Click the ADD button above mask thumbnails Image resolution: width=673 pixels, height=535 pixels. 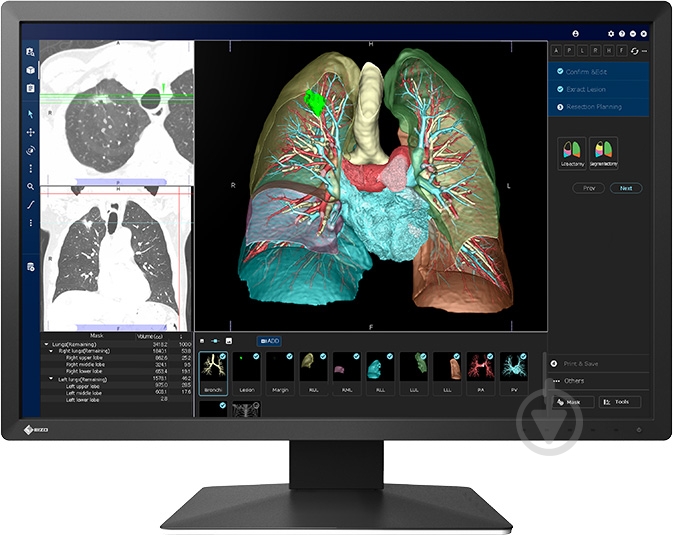click(x=270, y=341)
